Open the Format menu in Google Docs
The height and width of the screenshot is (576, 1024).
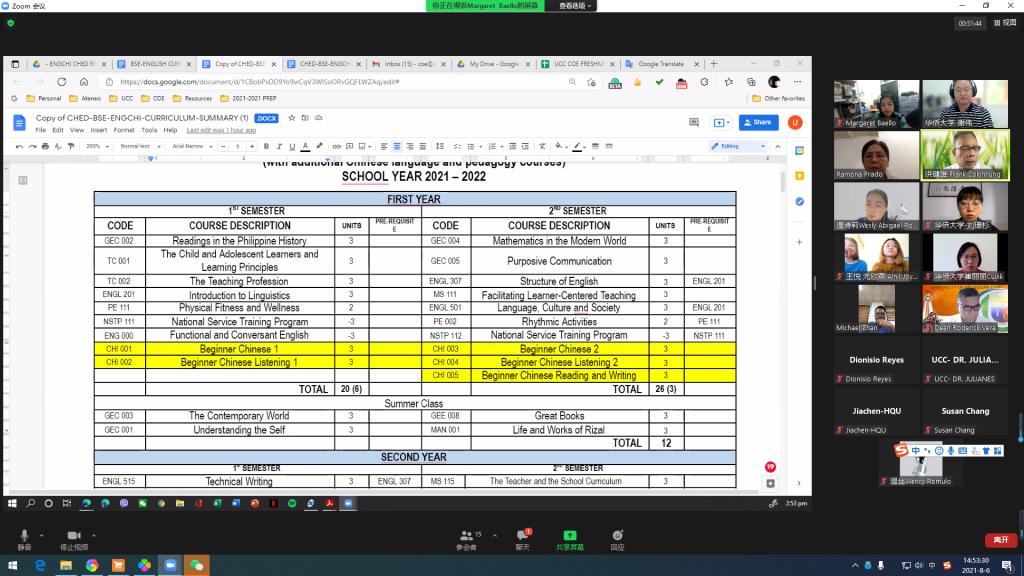pyautogui.click(x=123, y=130)
